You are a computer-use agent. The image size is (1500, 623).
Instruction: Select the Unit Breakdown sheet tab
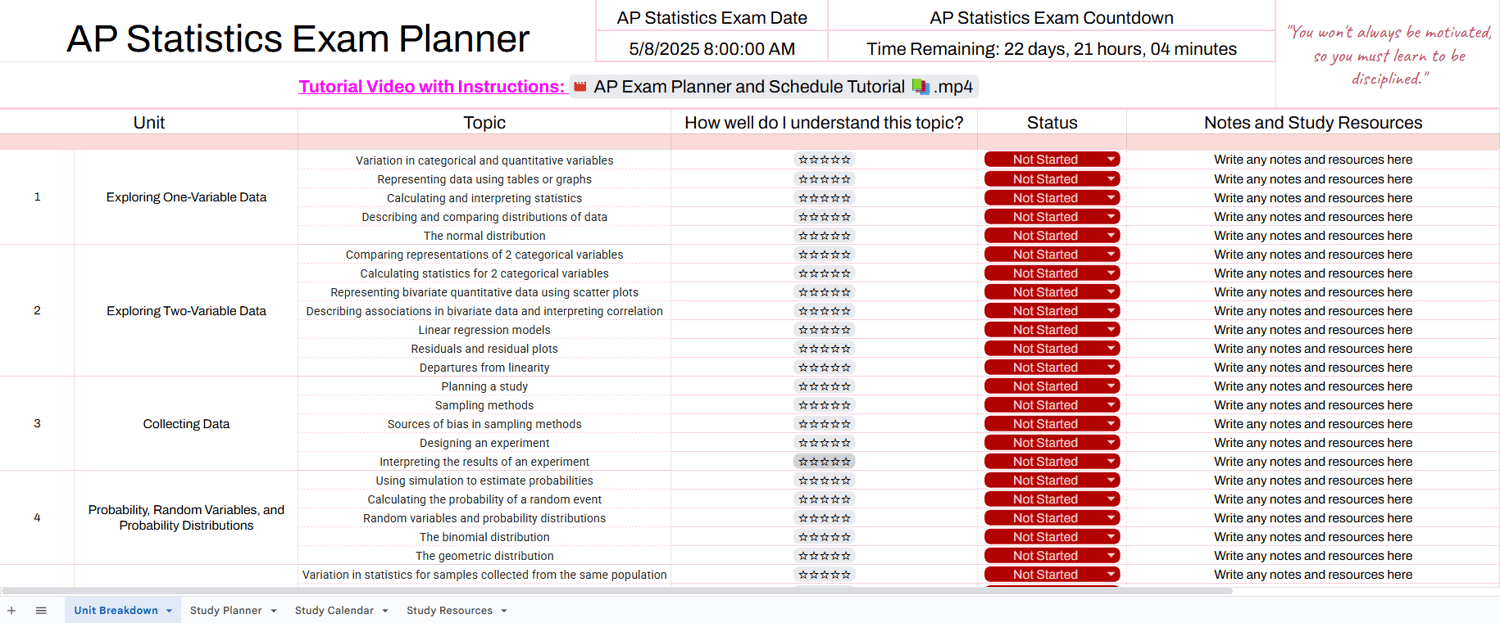pyautogui.click(x=116, y=610)
